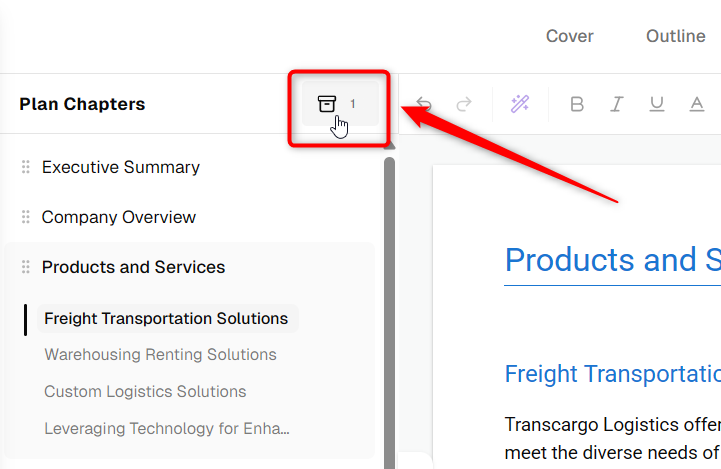The width and height of the screenshot is (721, 469).
Task: Collapse the Products and Services chapter
Action: (133, 267)
